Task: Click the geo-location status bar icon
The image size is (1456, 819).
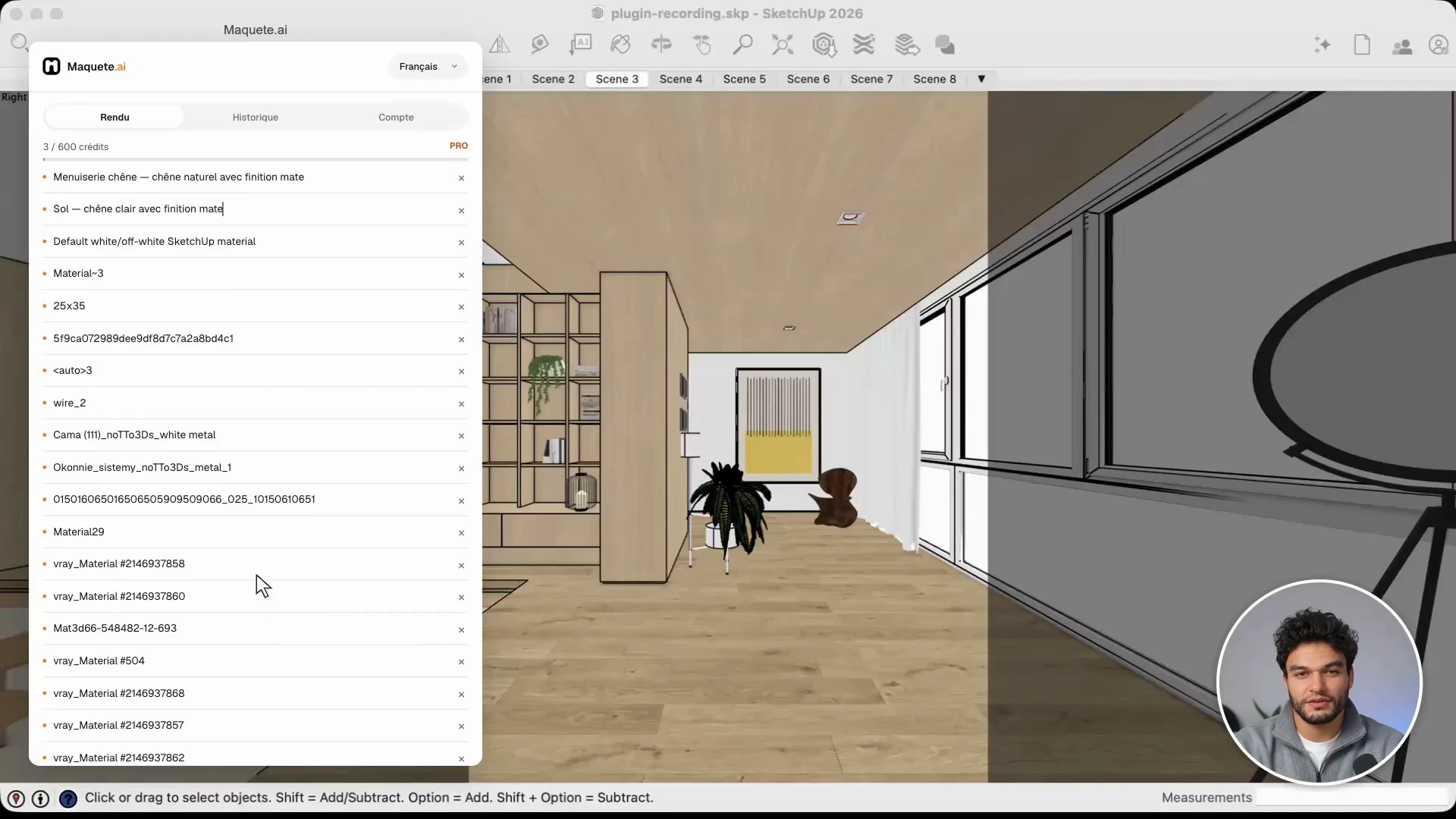Action: coord(16,799)
